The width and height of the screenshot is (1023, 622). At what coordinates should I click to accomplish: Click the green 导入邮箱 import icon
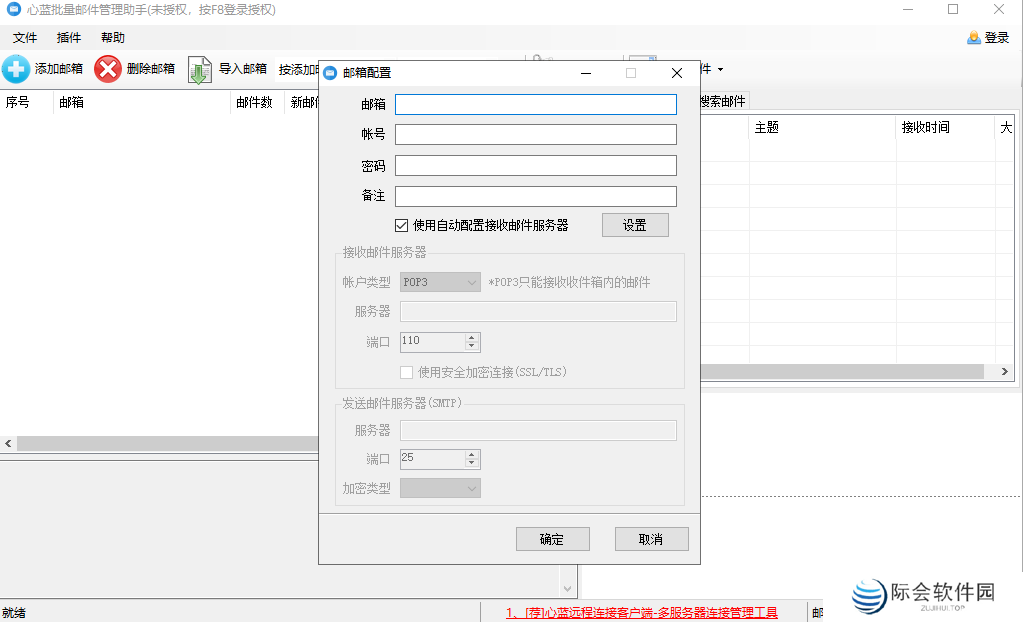click(198, 69)
